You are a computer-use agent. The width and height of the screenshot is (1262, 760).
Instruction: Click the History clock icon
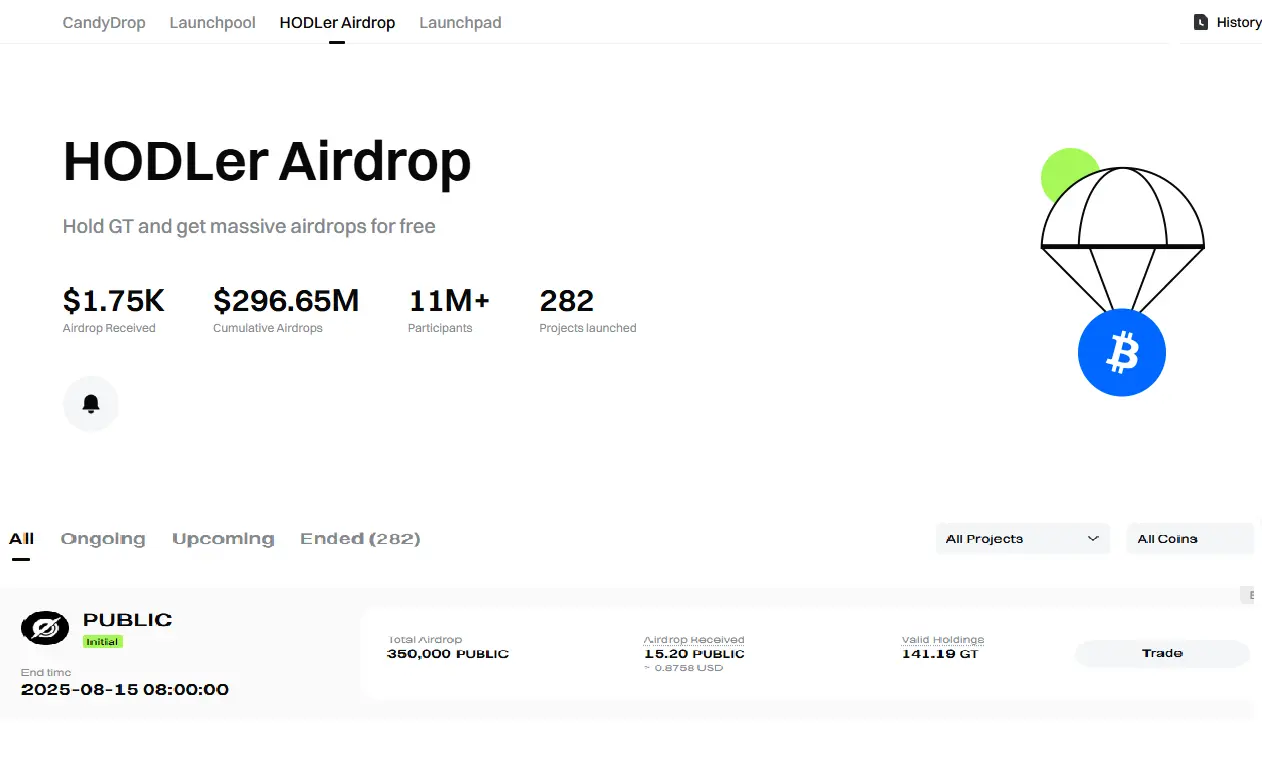pyautogui.click(x=1201, y=22)
